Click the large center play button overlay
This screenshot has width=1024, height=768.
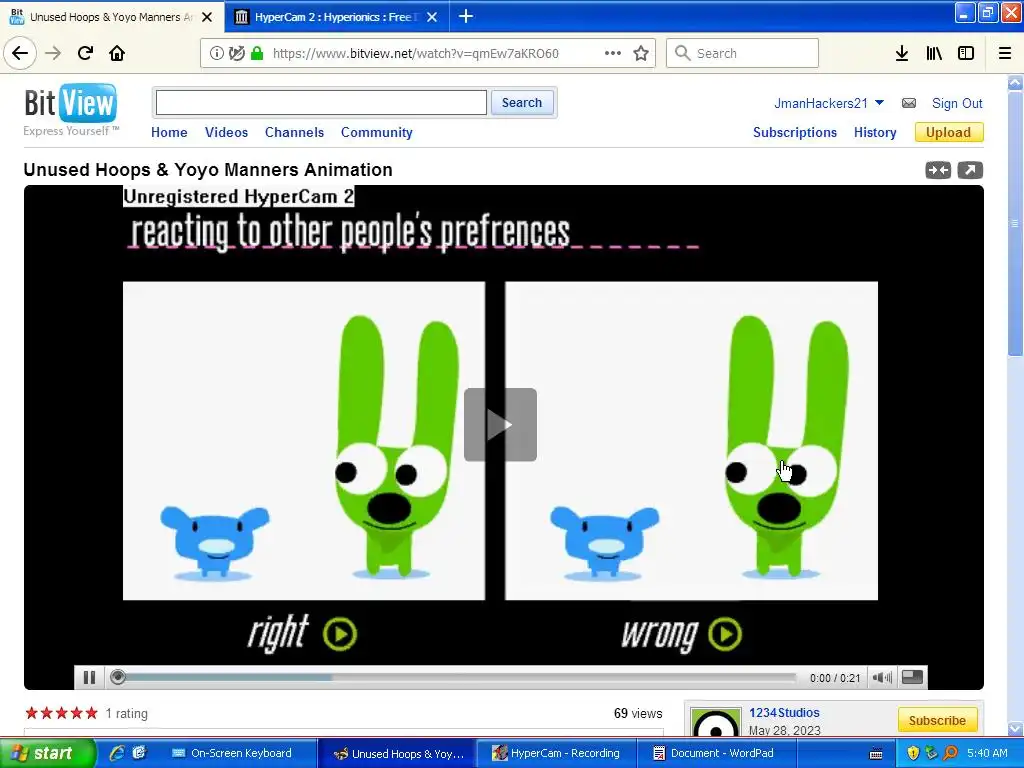(x=500, y=424)
